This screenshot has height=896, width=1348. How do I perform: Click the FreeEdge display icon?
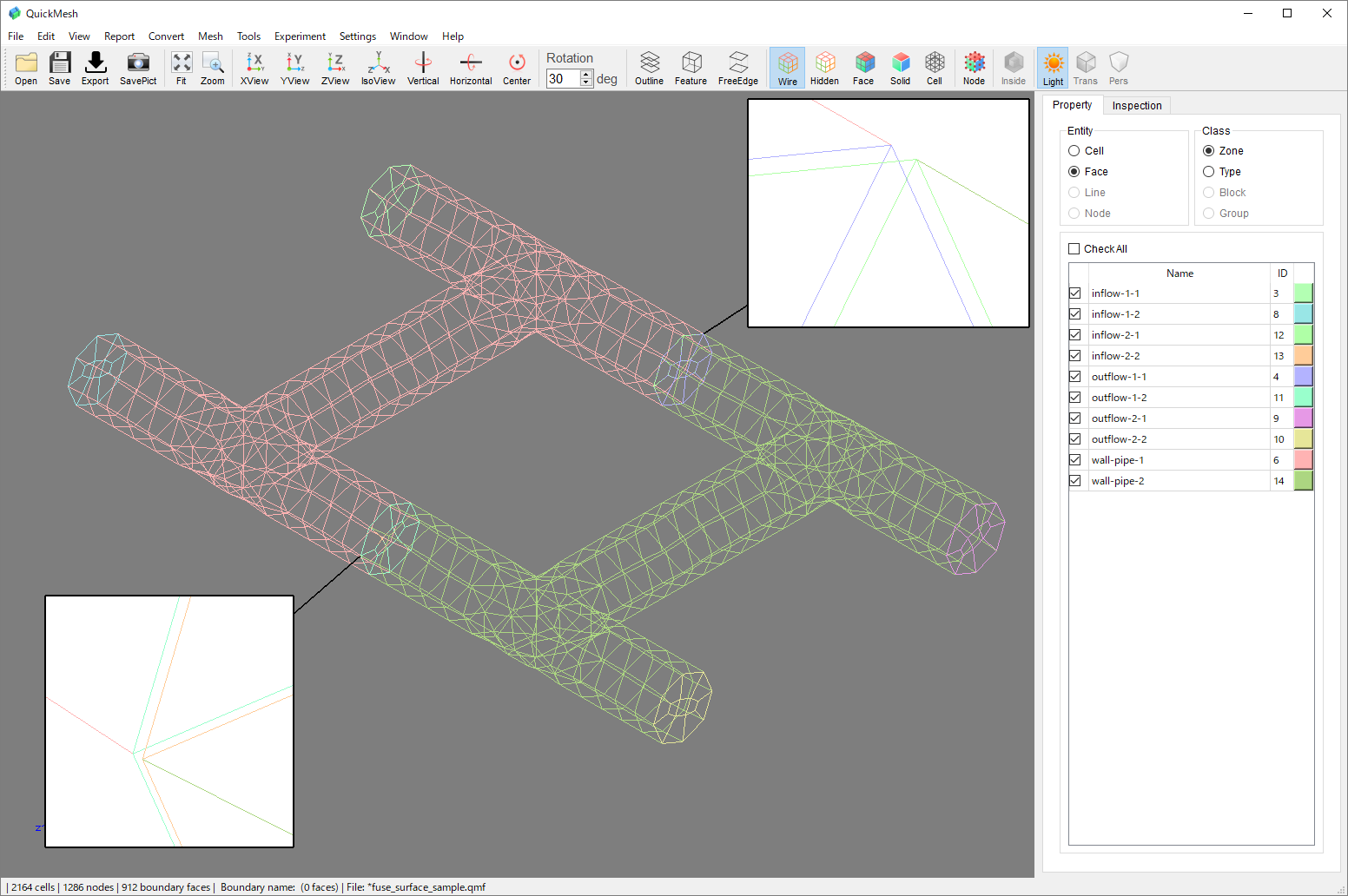tap(737, 67)
